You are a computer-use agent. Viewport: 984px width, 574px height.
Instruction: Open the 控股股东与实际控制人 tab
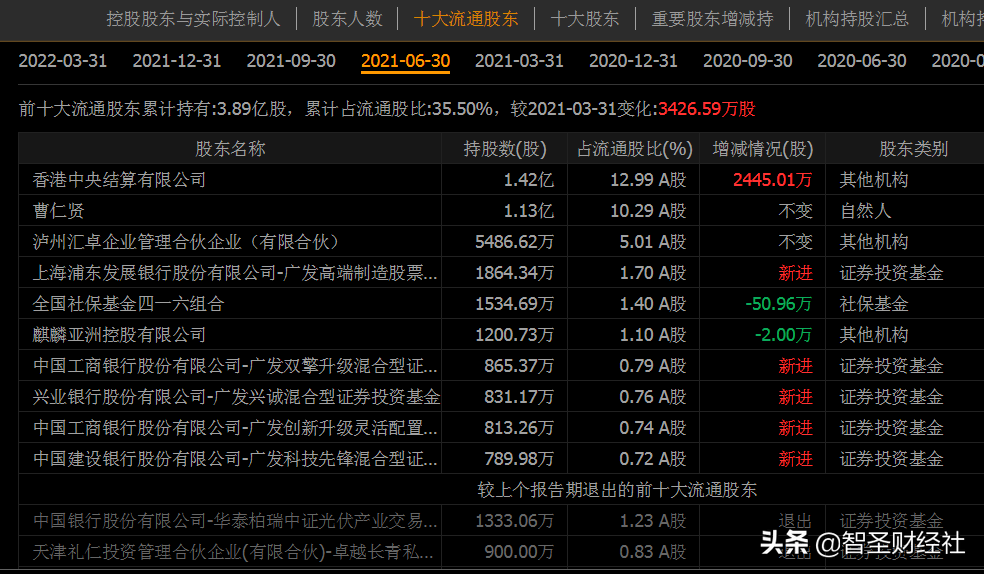(193, 19)
